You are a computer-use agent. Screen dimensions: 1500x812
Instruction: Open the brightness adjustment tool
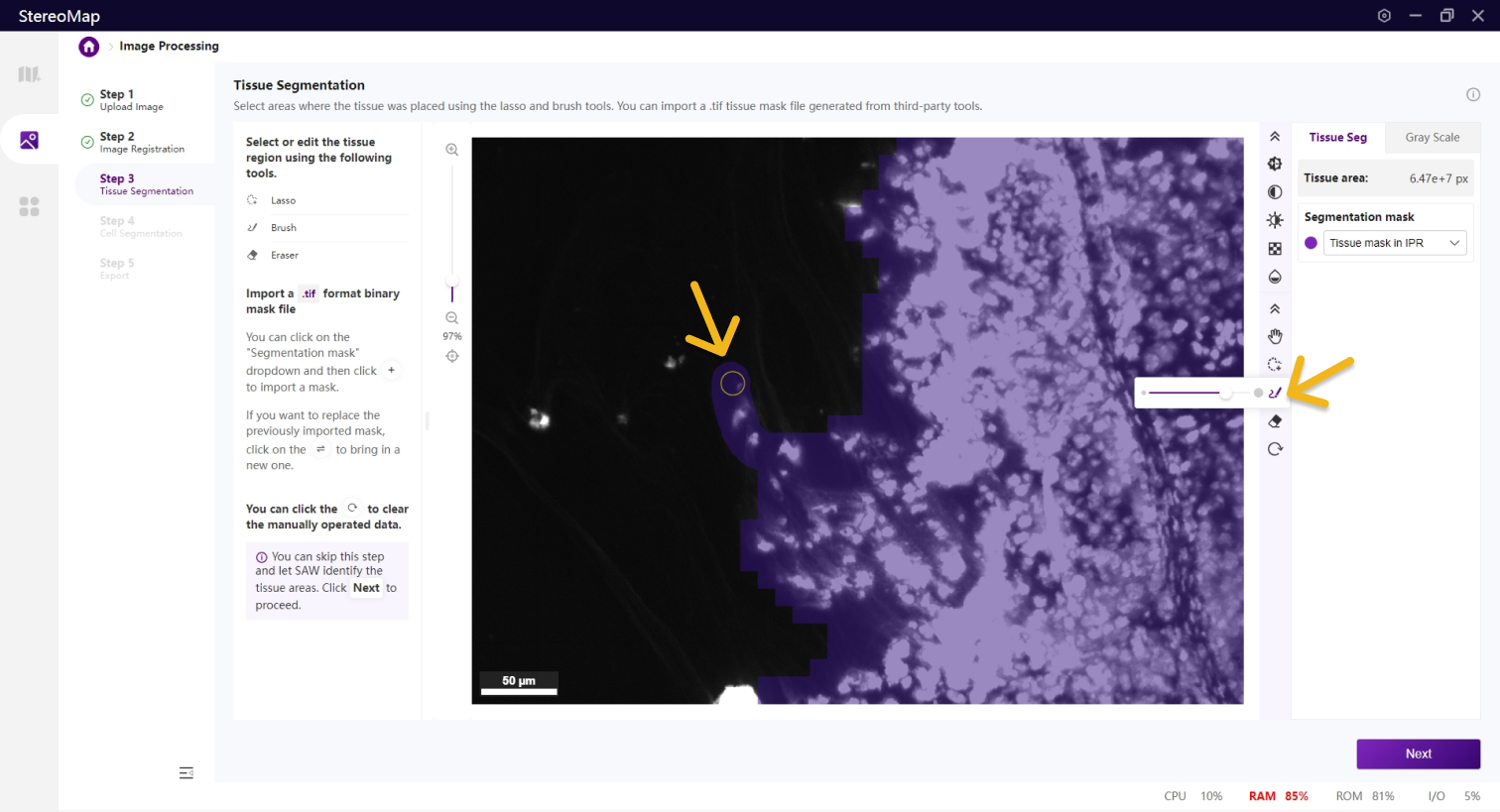coord(1275,220)
